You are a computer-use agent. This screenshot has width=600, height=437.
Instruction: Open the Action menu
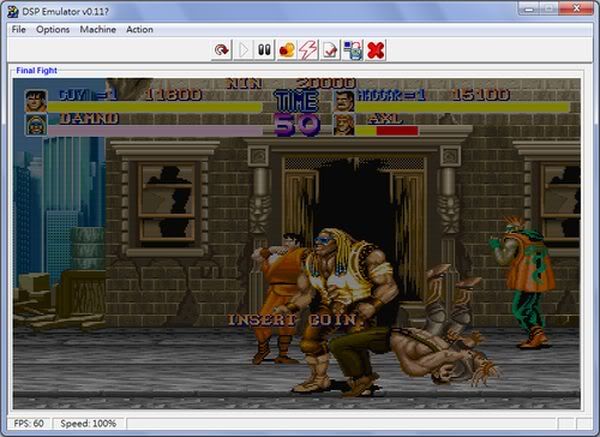point(140,29)
